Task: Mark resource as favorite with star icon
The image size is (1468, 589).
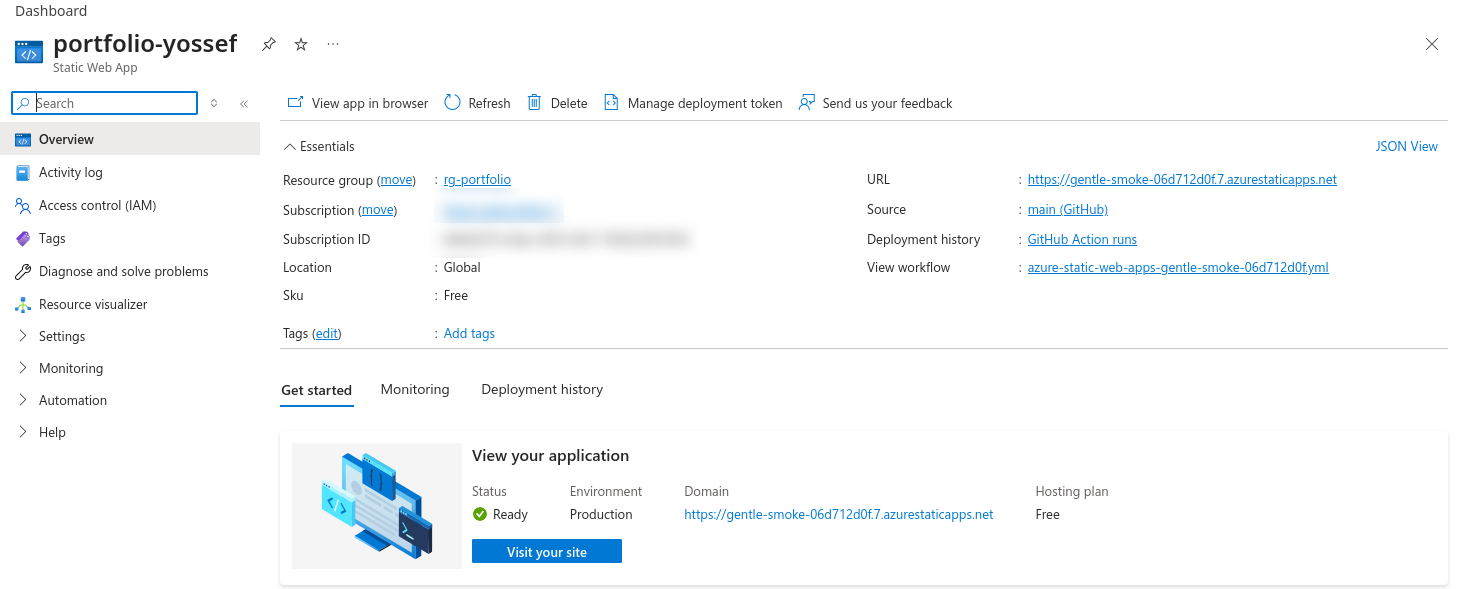Action: pyautogui.click(x=301, y=45)
